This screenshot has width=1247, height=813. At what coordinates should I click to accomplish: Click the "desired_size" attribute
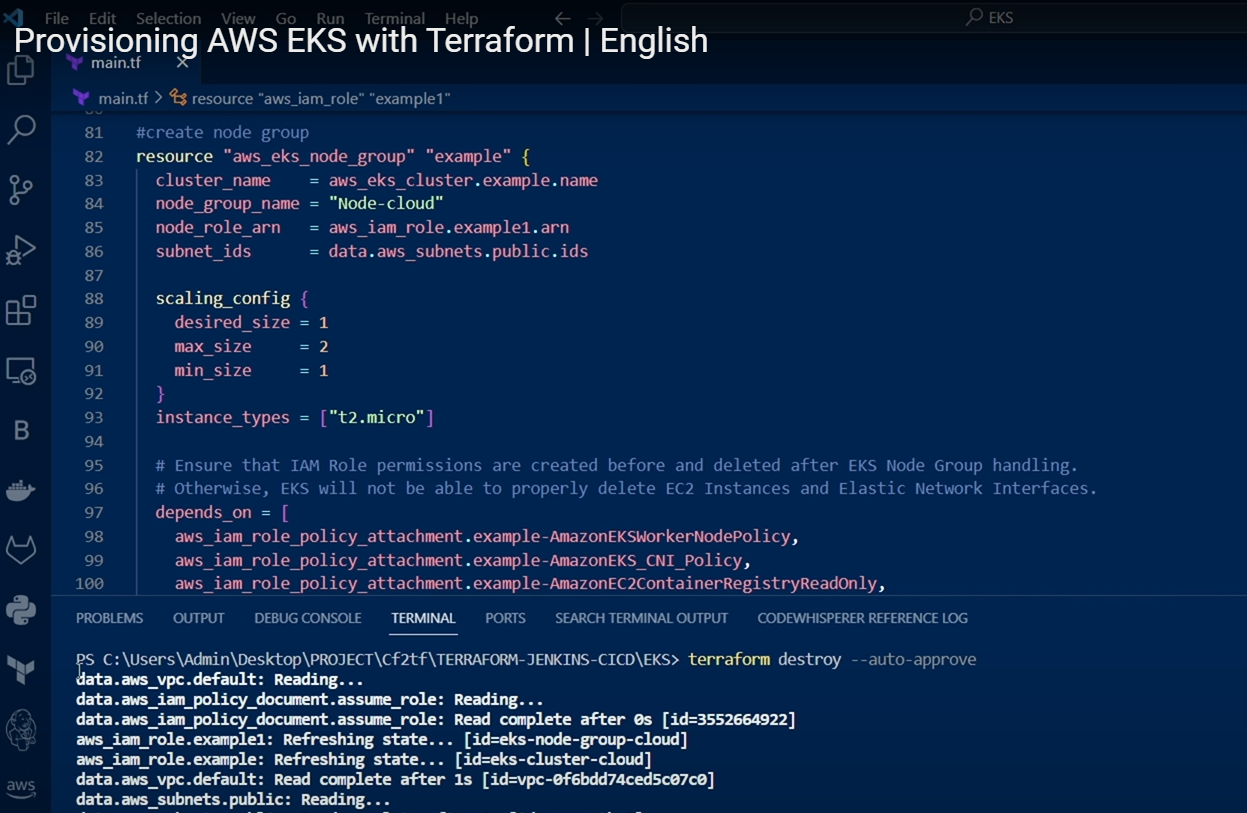[232, 323]
